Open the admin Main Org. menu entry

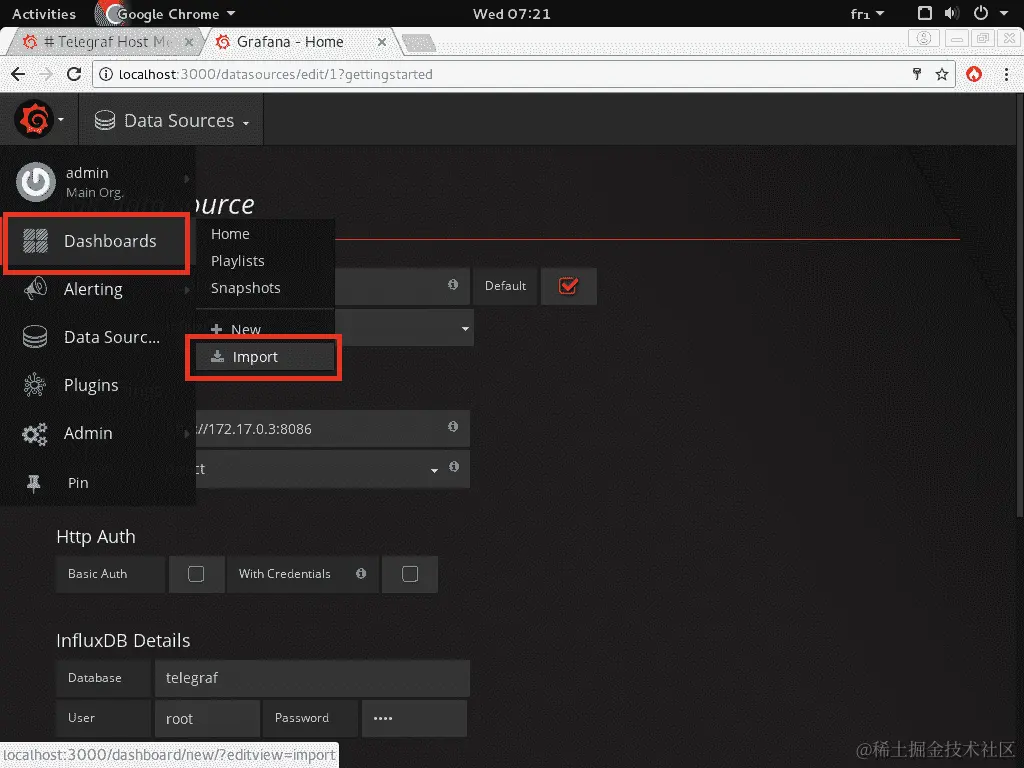(x=98, y=182)
